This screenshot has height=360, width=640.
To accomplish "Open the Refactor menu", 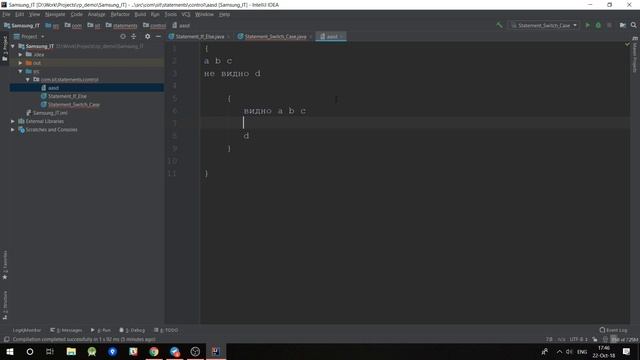I will 120,14.
